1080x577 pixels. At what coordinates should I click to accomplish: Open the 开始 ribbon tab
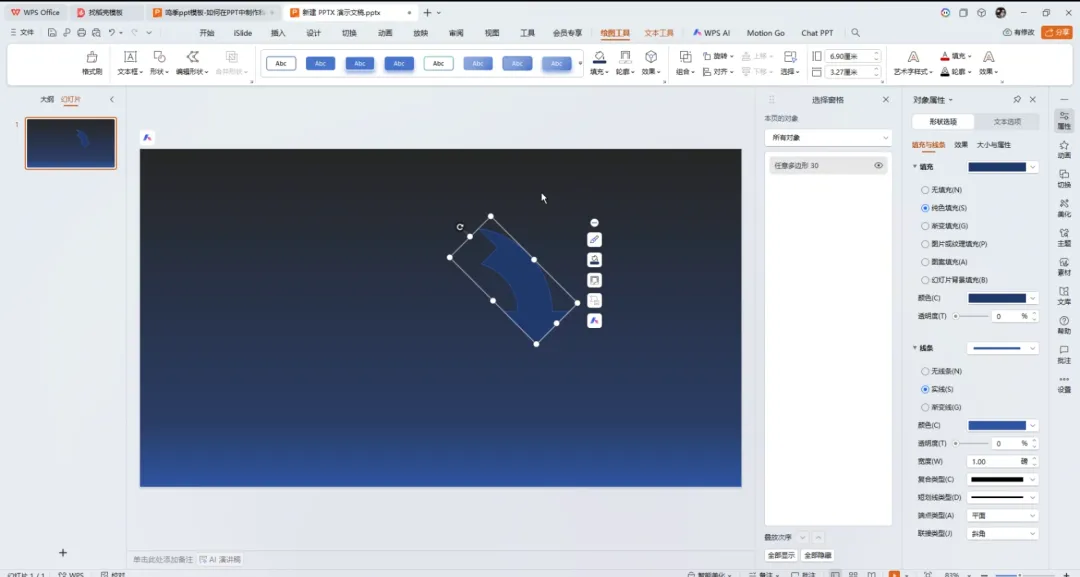point(207,33)
